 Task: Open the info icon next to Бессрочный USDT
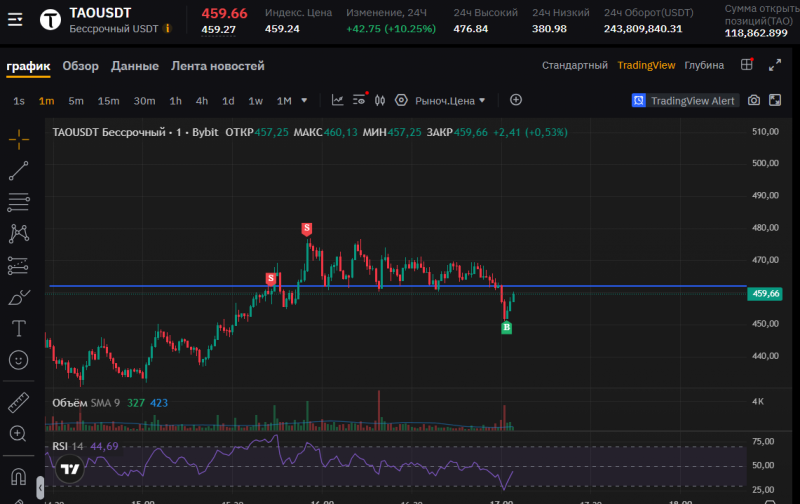(167, 29)
